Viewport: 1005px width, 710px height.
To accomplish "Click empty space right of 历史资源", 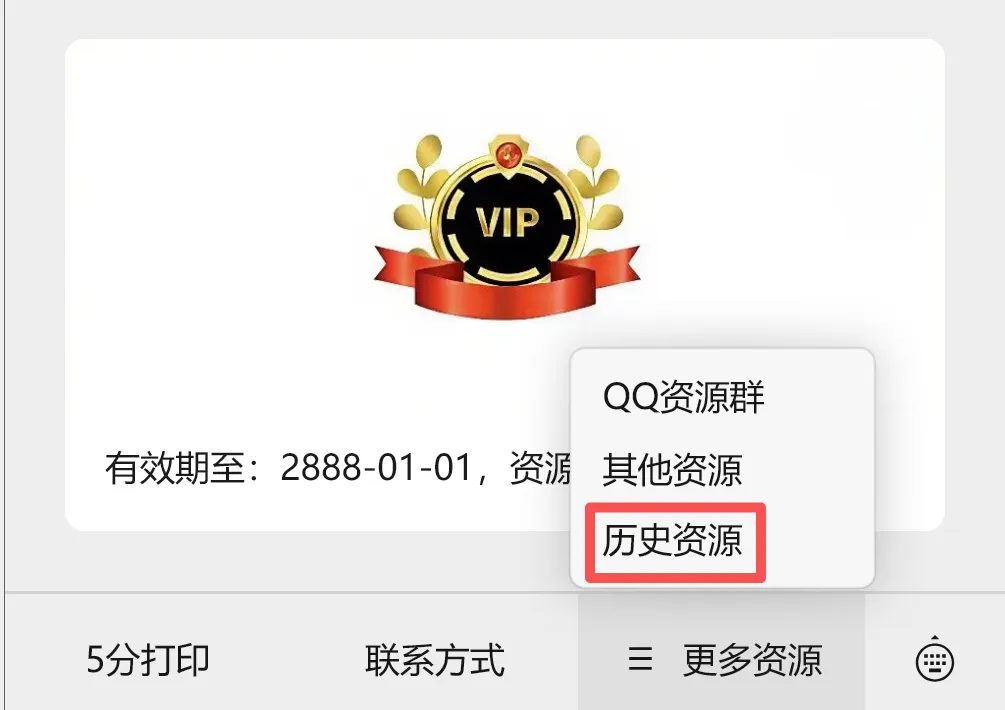I will pos(819,541).
